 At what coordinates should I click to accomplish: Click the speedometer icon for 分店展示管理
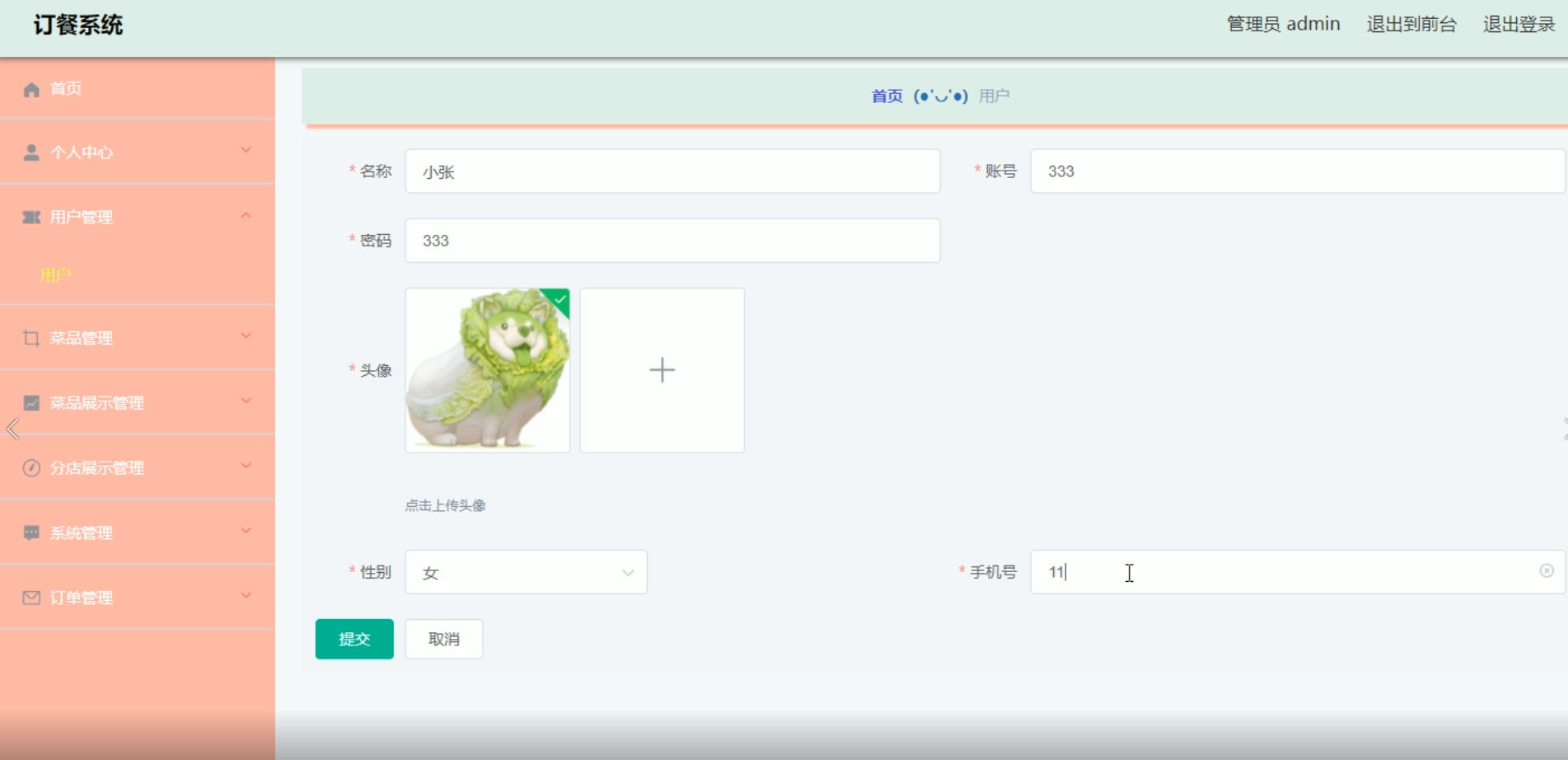coord(31,467)
